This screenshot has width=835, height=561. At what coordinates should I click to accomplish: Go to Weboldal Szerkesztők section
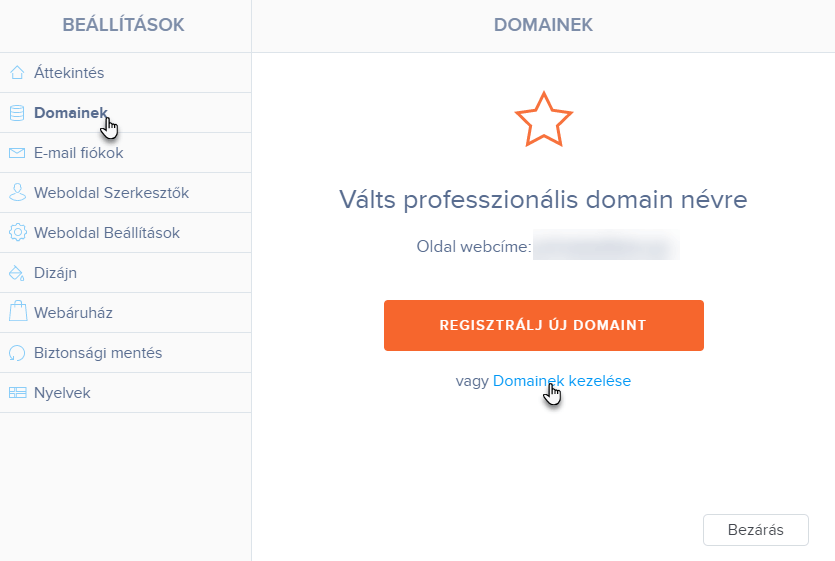tap(126, 193)
